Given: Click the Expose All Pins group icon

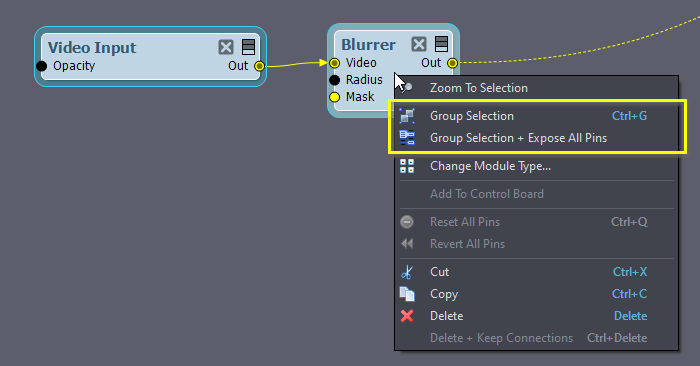Looking at the screenshot, I should coord(407,138).
